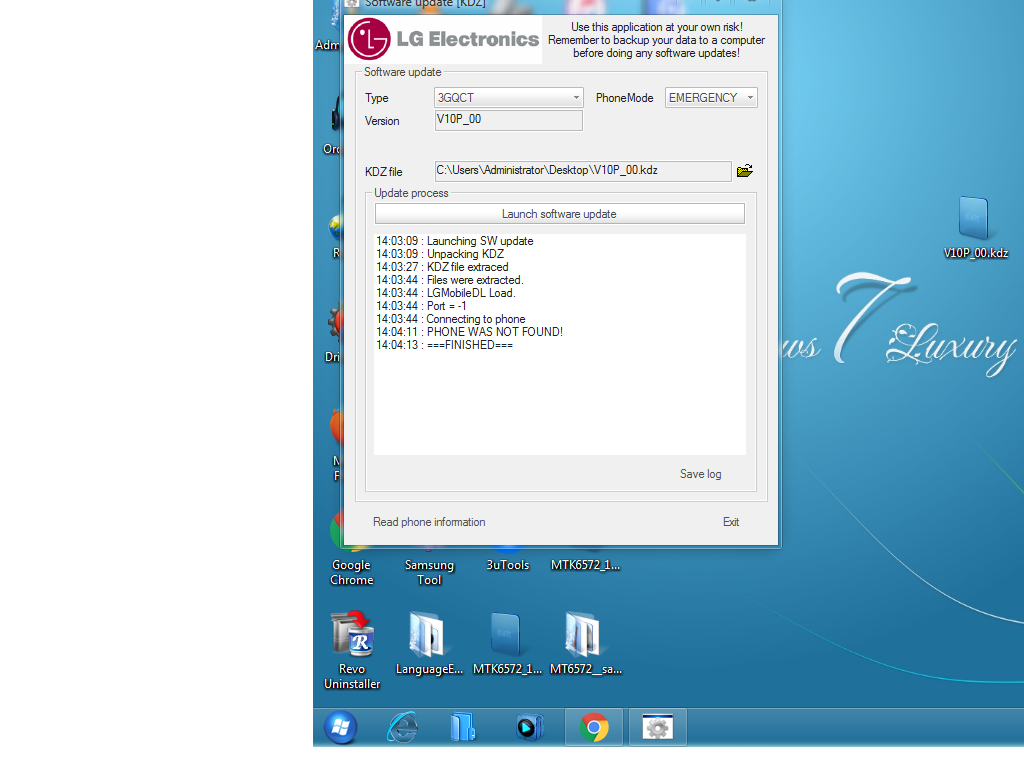Open Windows Explorer libraries taskbar icon
This screenshot has height=768, width=1024.
coord(462,727)
